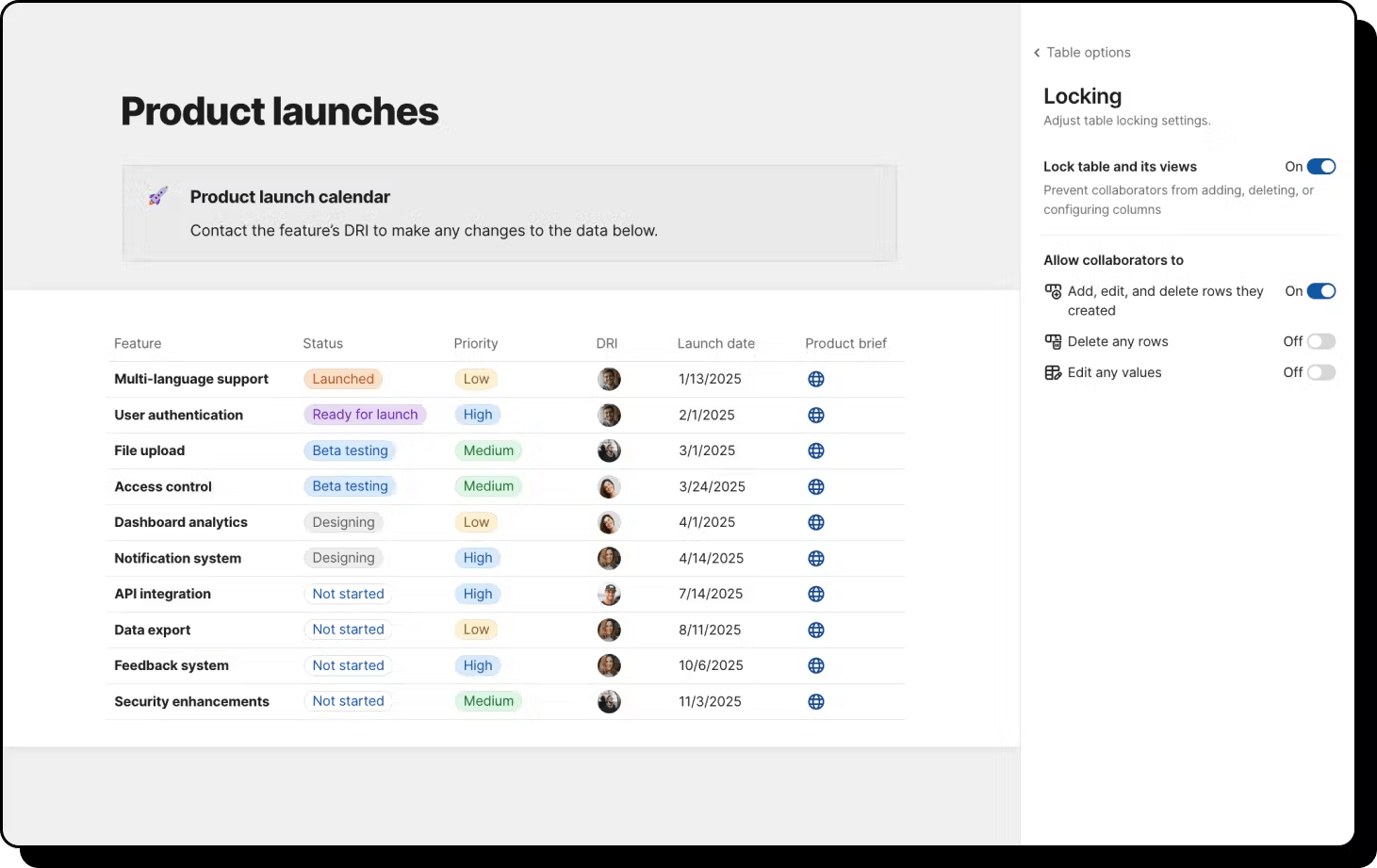Image resolution: width=1377 pixels, height=868 pixels.
Task: Open product brief for Multi-language support
Action: [816, 379]
